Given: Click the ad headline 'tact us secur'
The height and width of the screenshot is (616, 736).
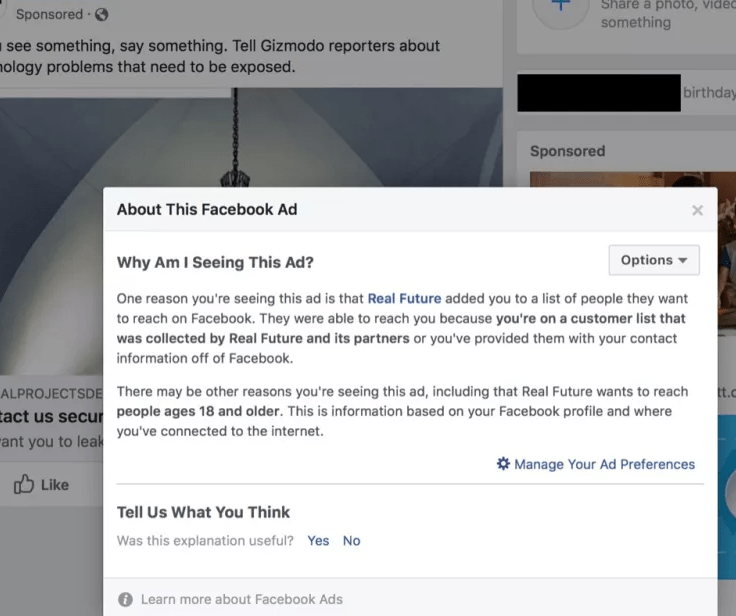Looking at the screenshot, I should (51, 416).
